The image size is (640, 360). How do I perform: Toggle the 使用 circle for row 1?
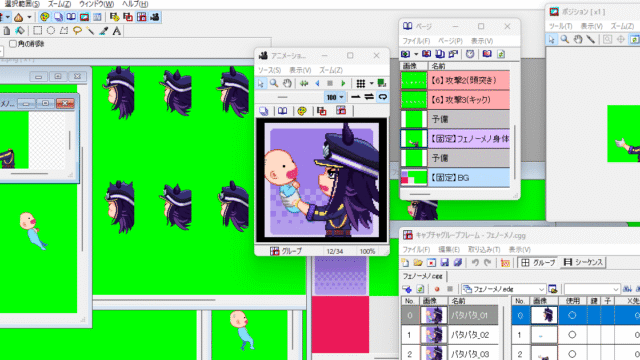[x=572, y=335]
